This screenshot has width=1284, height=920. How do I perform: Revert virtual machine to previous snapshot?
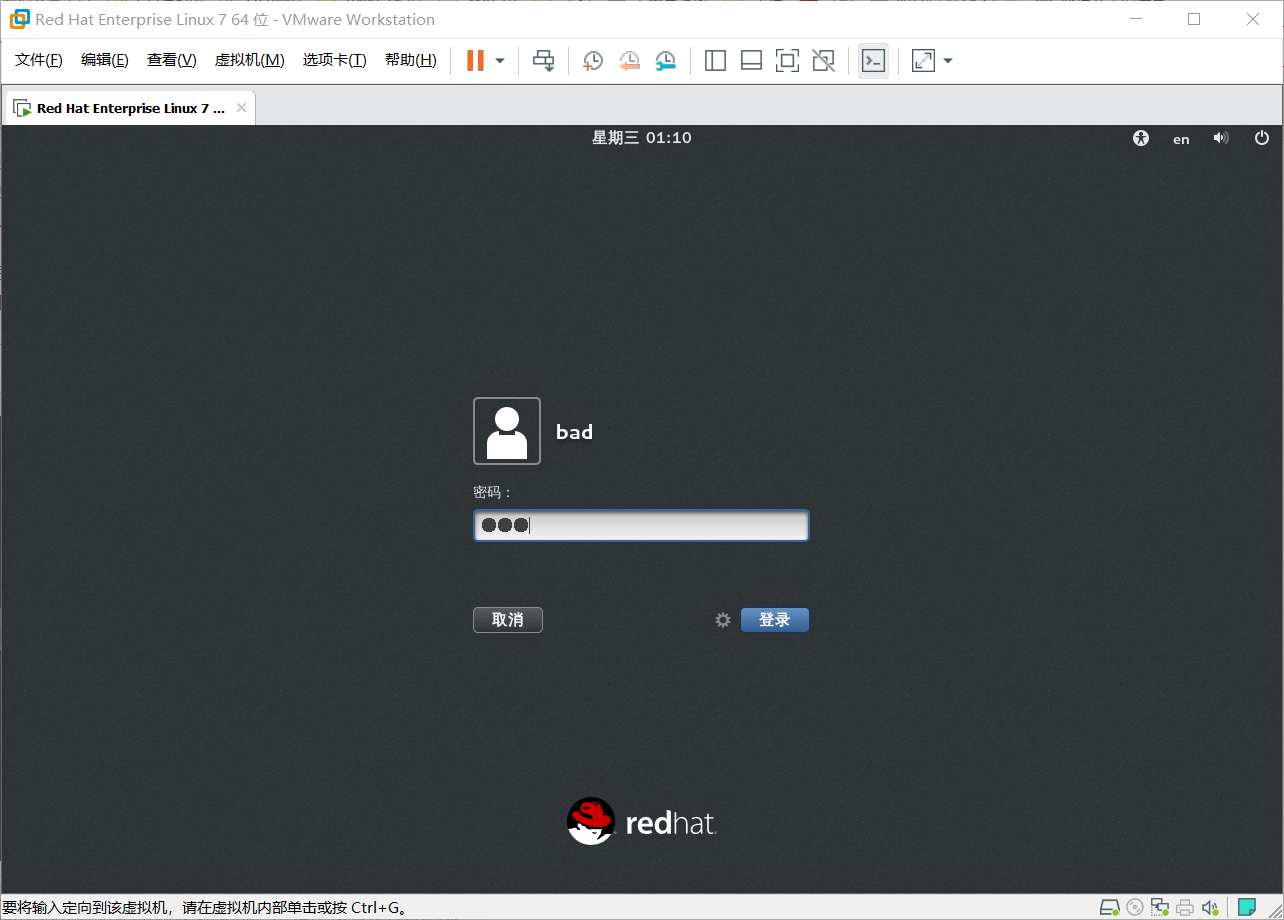coord(629,61)
